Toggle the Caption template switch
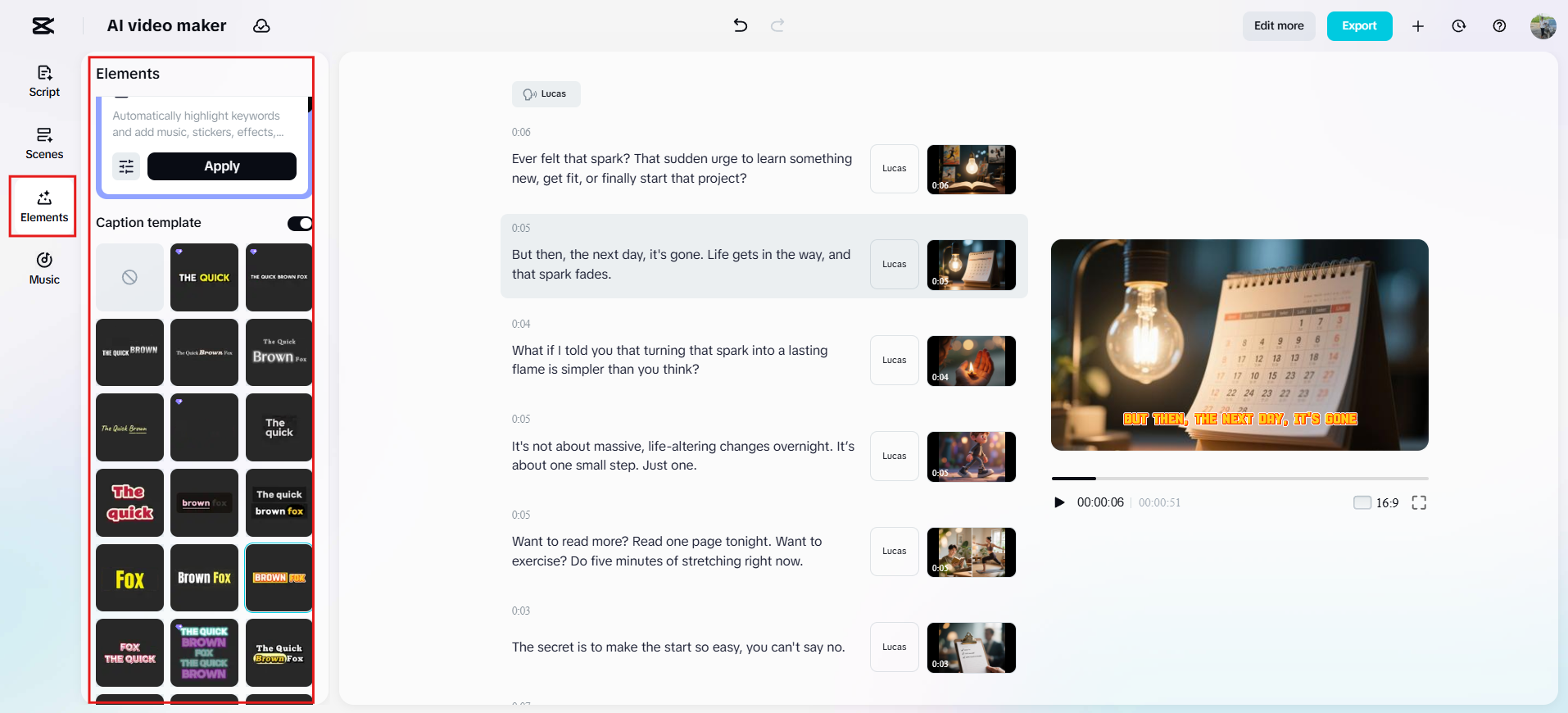Viewport: 1568px width, 713px height. pyautogui.click(x=300, y=224)
